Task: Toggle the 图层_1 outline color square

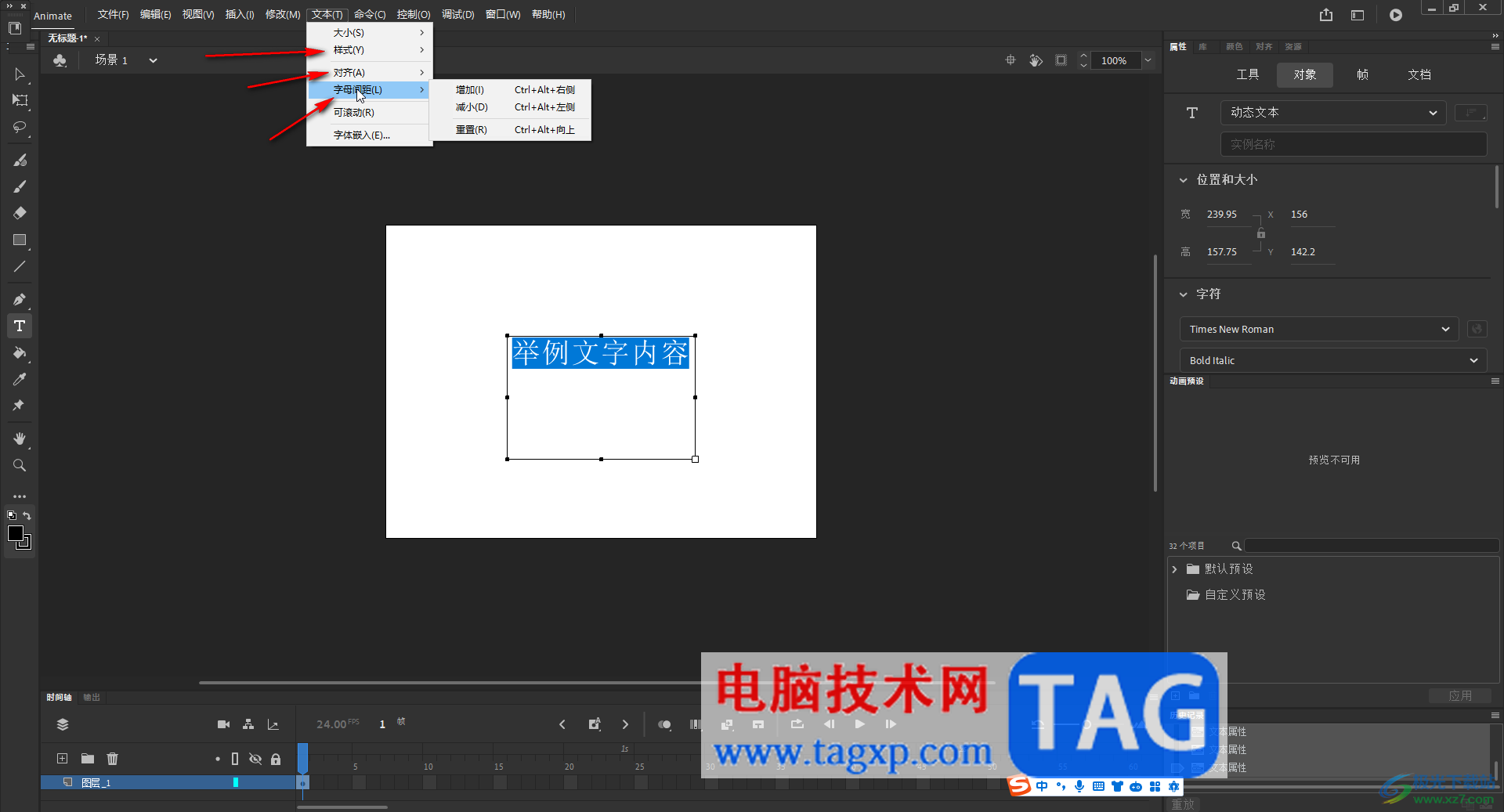Action: (236, 782)
